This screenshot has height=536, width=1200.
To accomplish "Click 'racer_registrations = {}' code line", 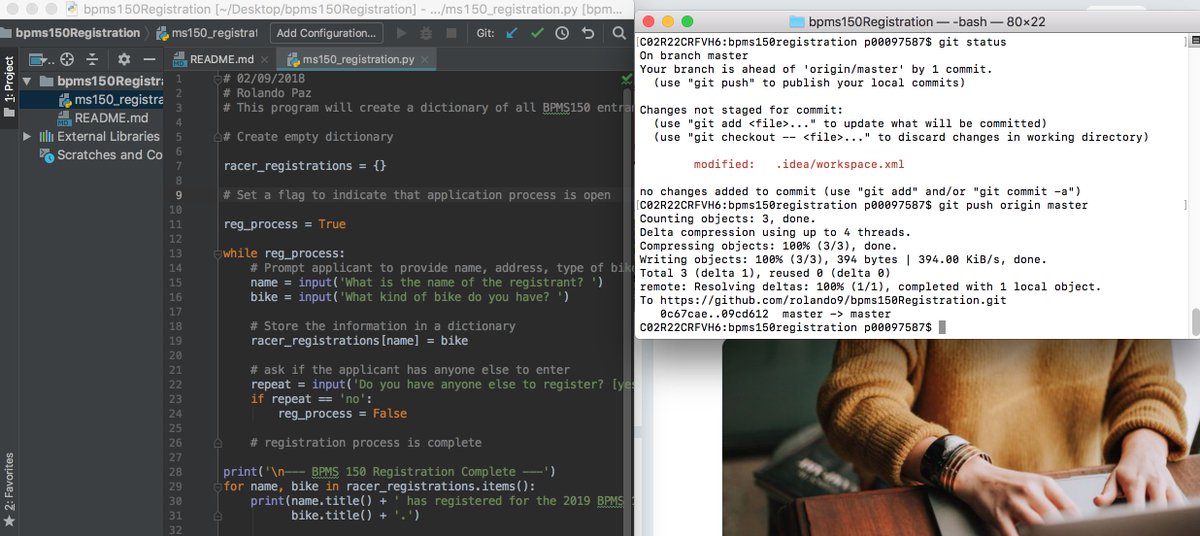I will click(305, 165).
